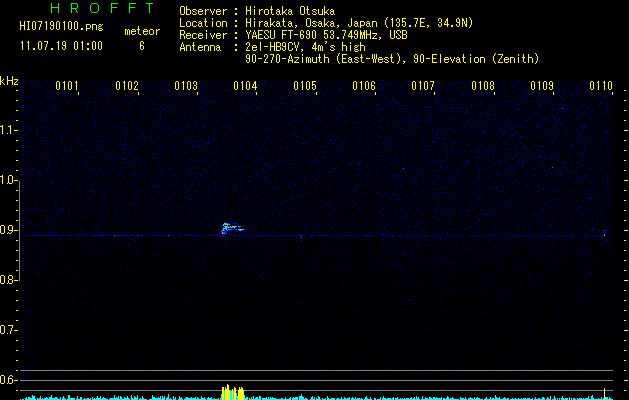
Task: Click the small echo dot below 0110
Action: tap(605, 233)
